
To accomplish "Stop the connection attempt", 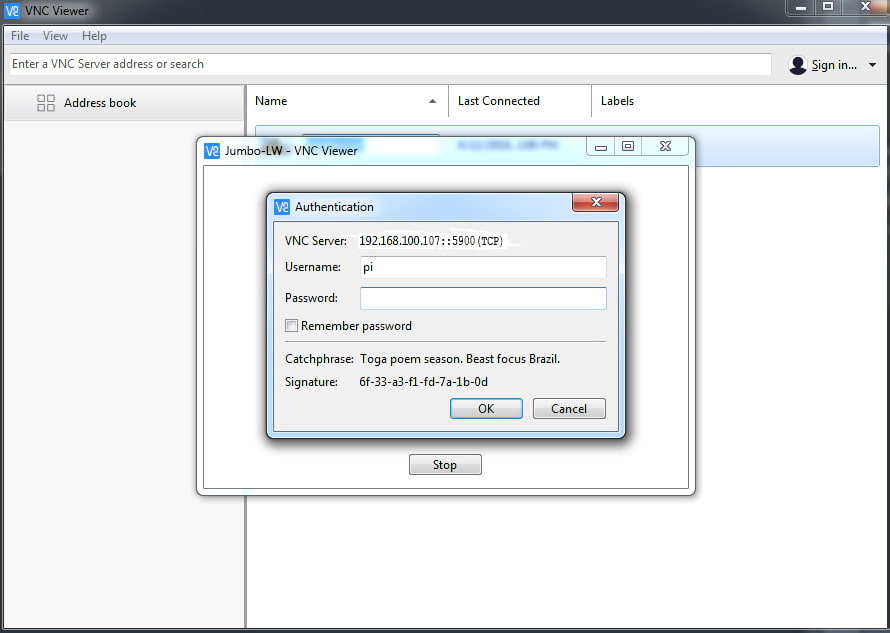I will (445, 465).
